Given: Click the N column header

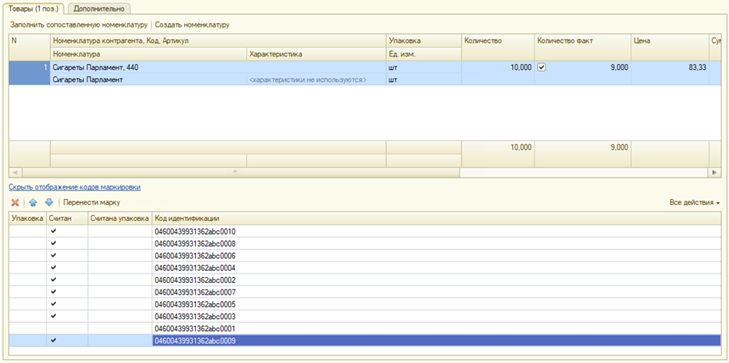Looking at the screenshot, I should tap(30, 47).
